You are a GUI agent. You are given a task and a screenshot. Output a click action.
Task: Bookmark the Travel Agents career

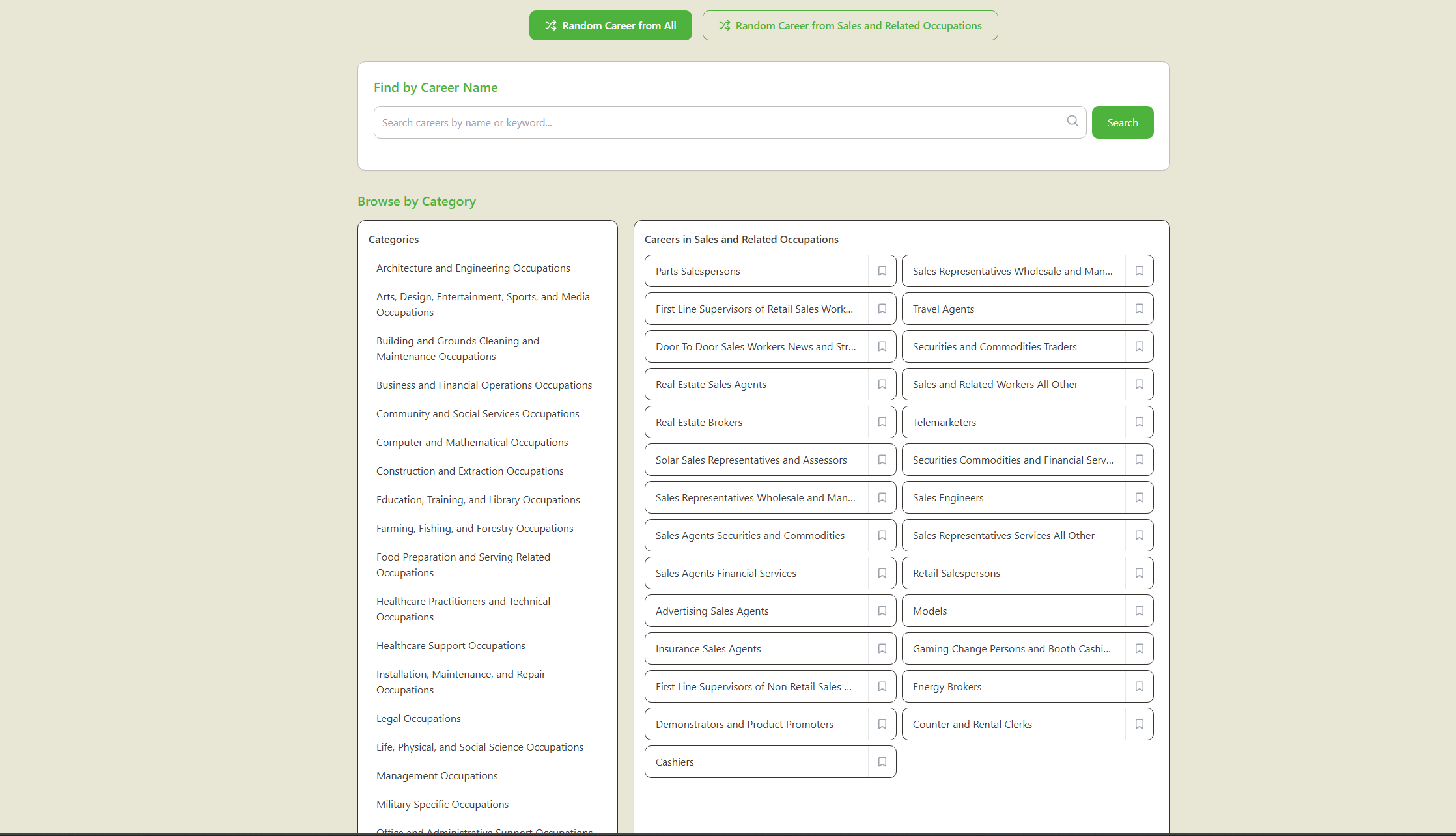click(1140, 309)
